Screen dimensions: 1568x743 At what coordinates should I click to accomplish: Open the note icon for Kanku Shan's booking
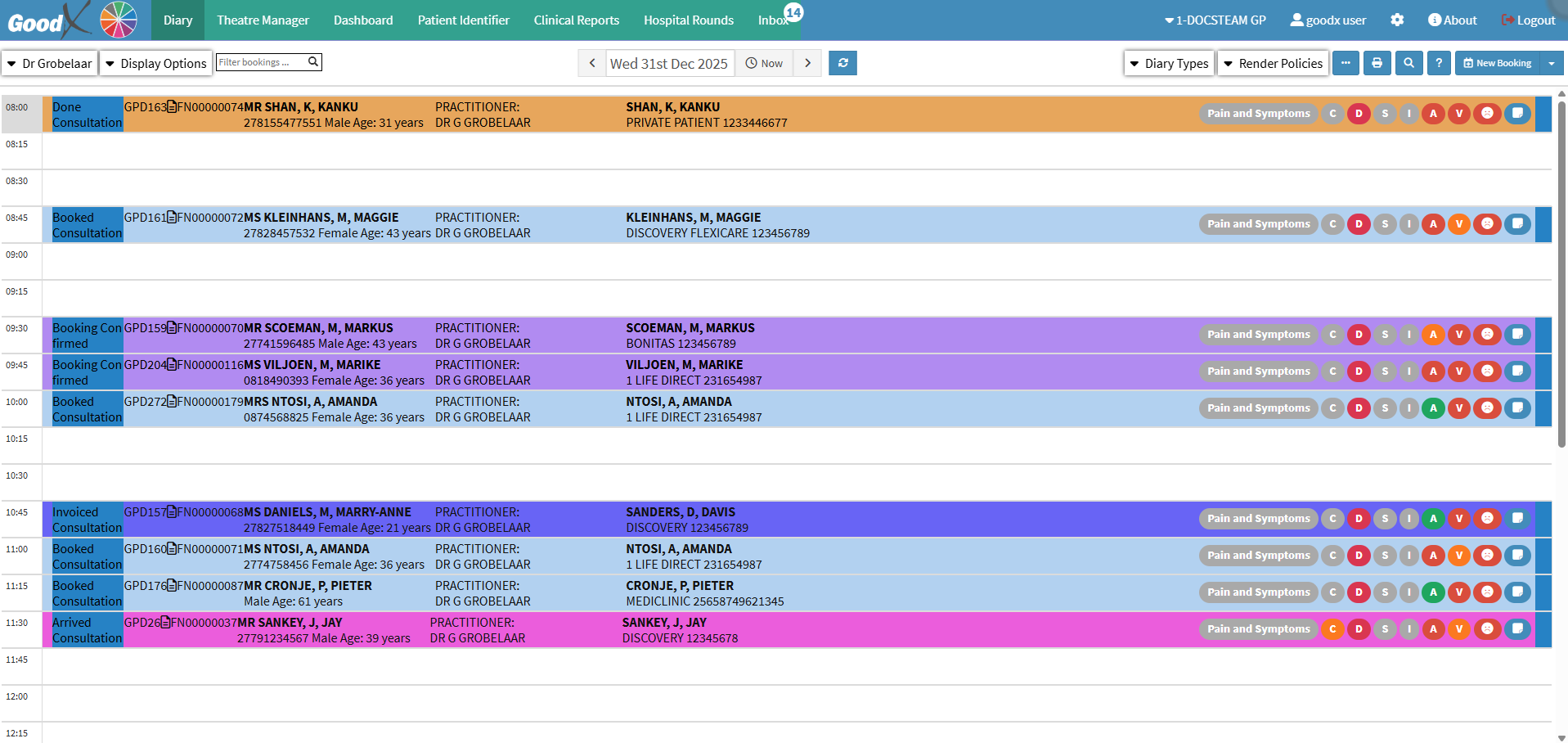tap(1517, 114)
